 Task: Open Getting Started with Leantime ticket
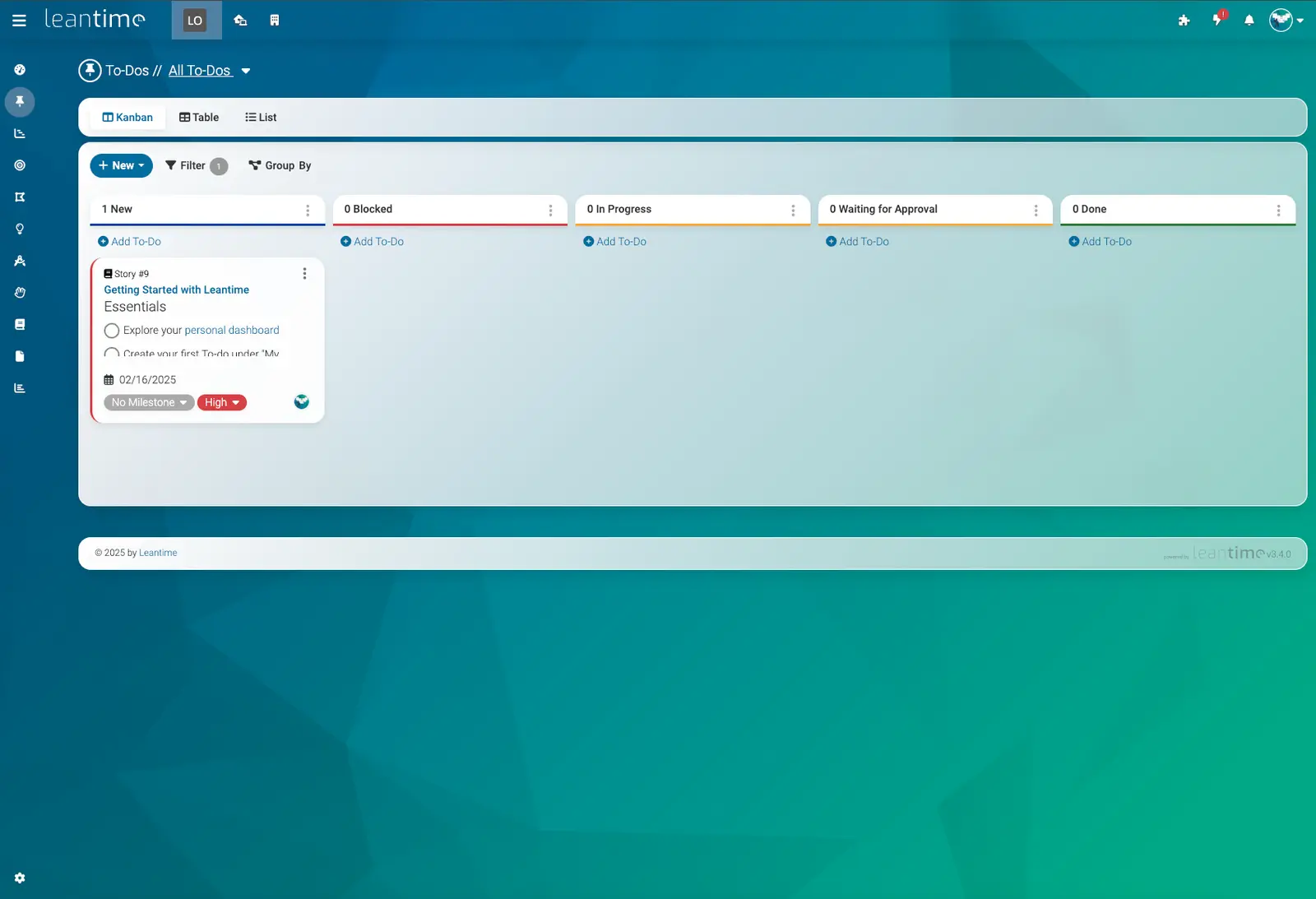click(176, 290)
